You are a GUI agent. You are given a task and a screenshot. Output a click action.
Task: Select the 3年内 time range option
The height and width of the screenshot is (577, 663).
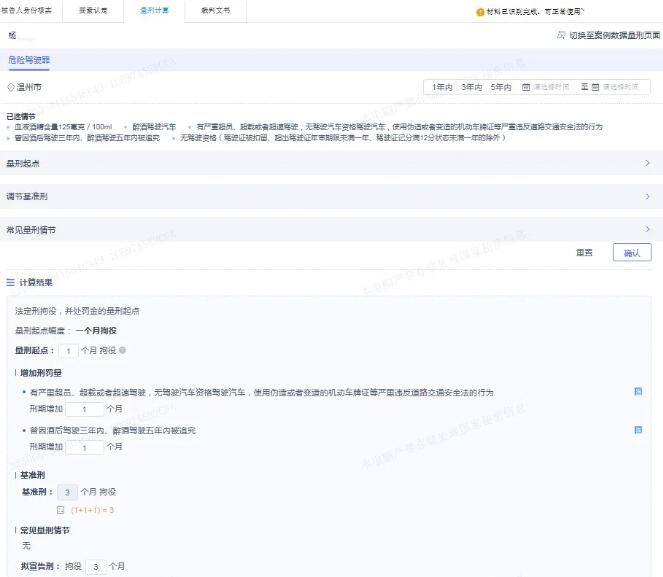(x=471, y=87)
